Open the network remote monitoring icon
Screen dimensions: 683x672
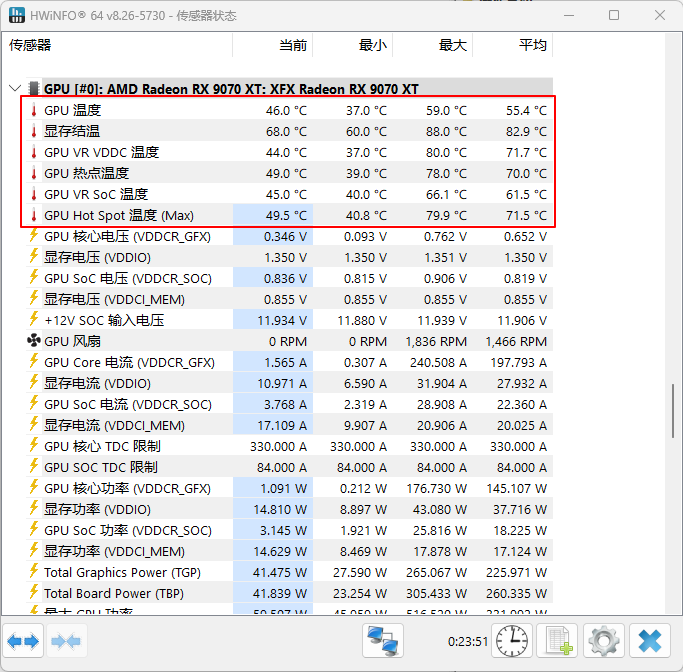383,641
